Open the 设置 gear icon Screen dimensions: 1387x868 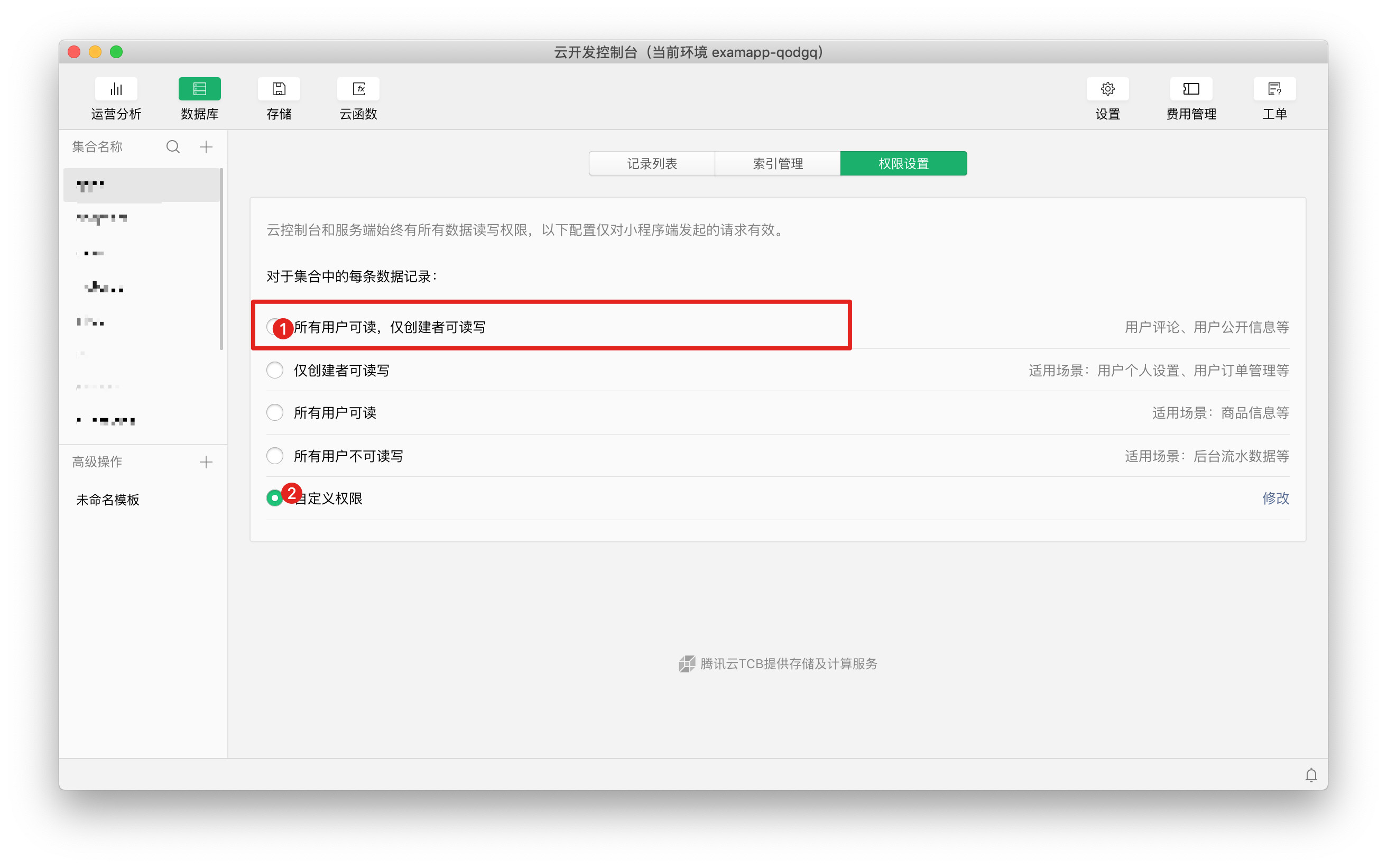[1107, 89]
